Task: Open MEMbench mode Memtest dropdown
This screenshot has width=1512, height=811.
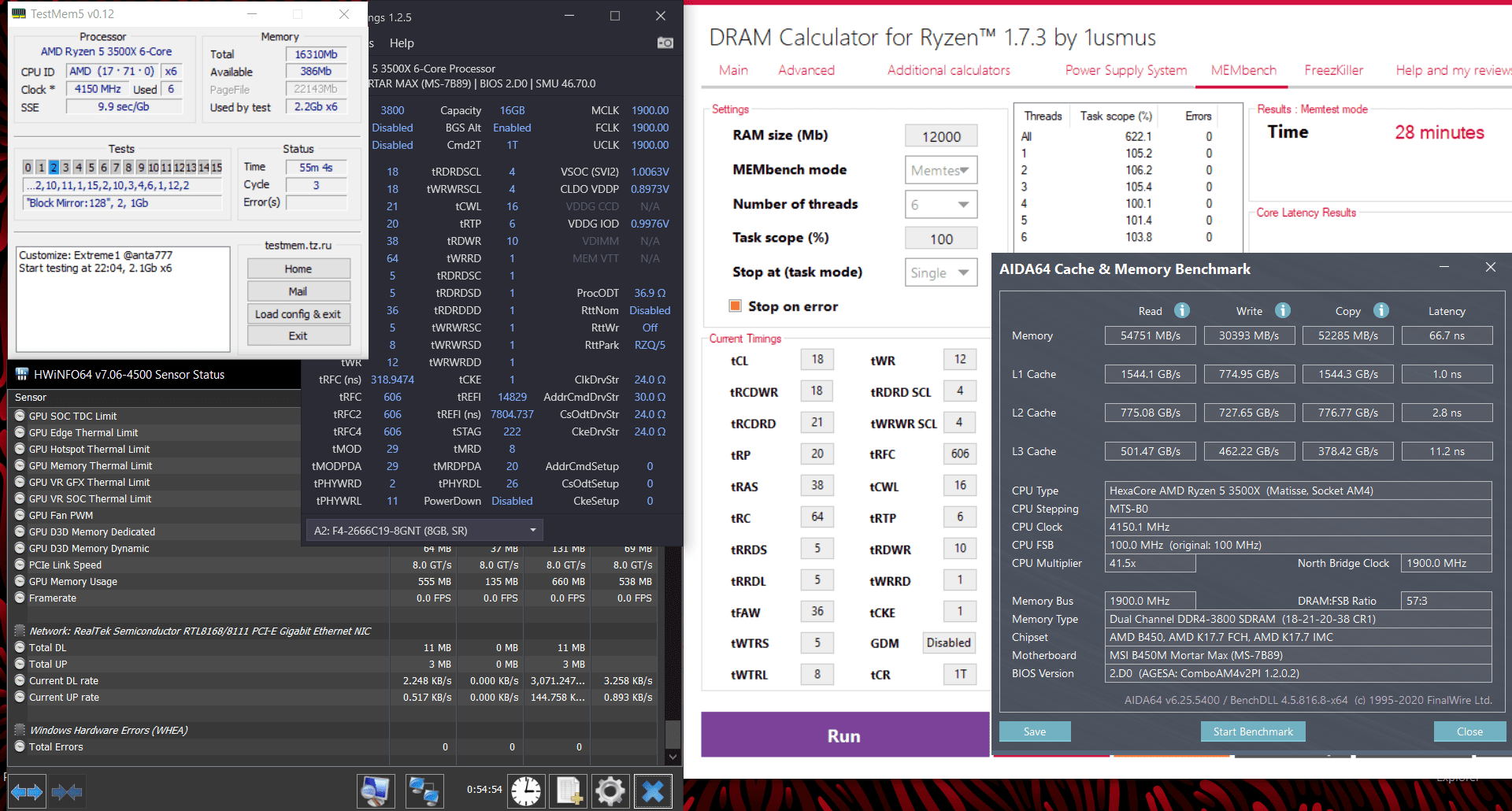Action: (x=941, y=170)
